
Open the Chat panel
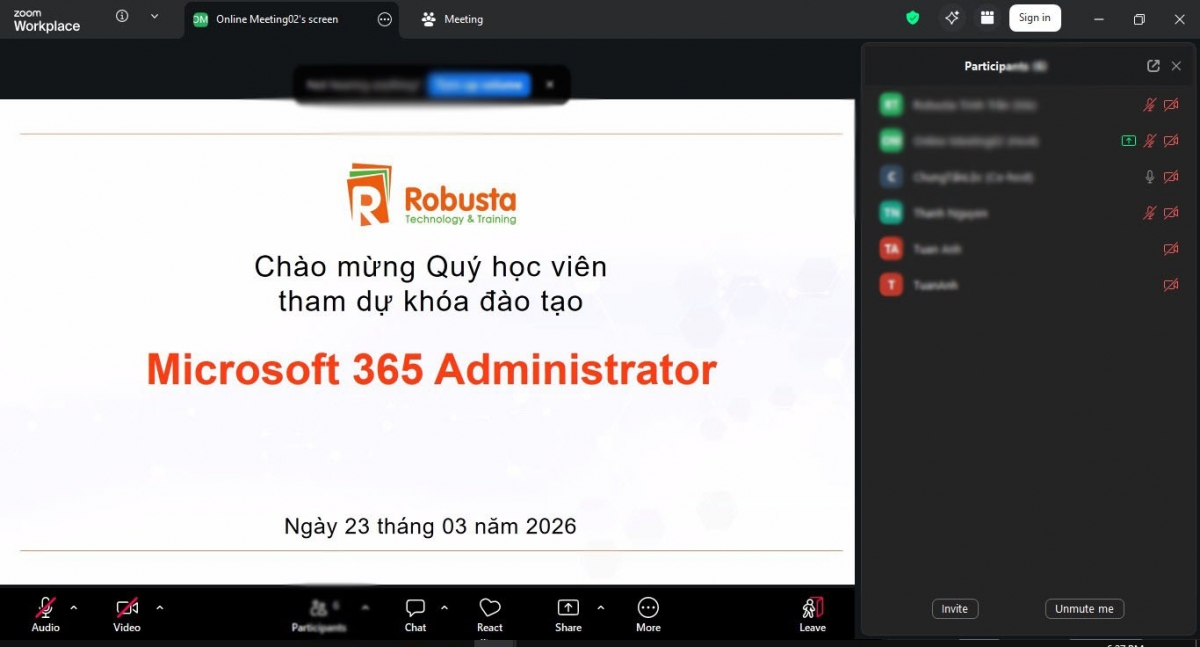pos(415,614)
